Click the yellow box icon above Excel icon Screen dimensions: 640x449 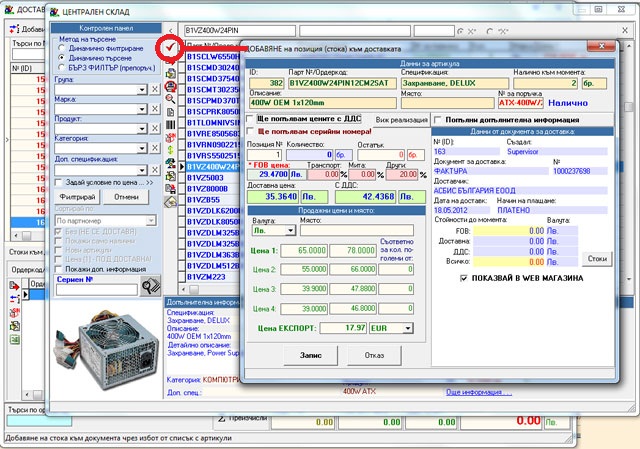click(14, 326)
